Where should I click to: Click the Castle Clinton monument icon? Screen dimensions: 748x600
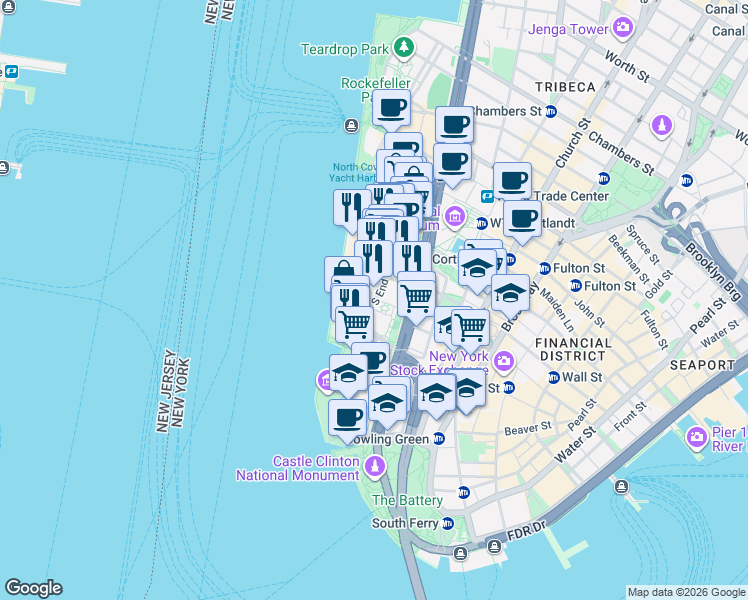374,466
